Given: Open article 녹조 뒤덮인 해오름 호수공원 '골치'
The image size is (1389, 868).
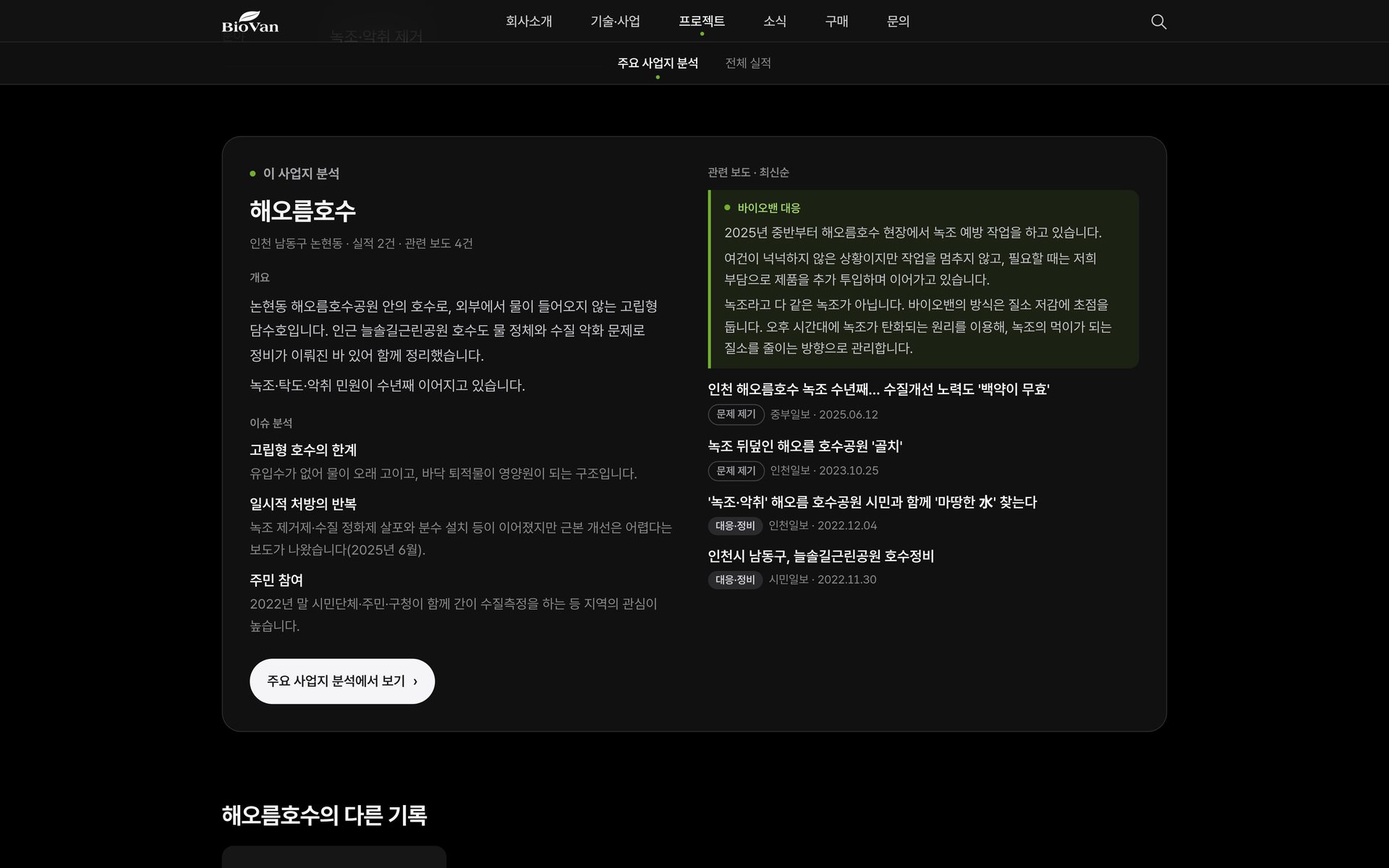Looking at the screenshot, I should click(805, 446).
